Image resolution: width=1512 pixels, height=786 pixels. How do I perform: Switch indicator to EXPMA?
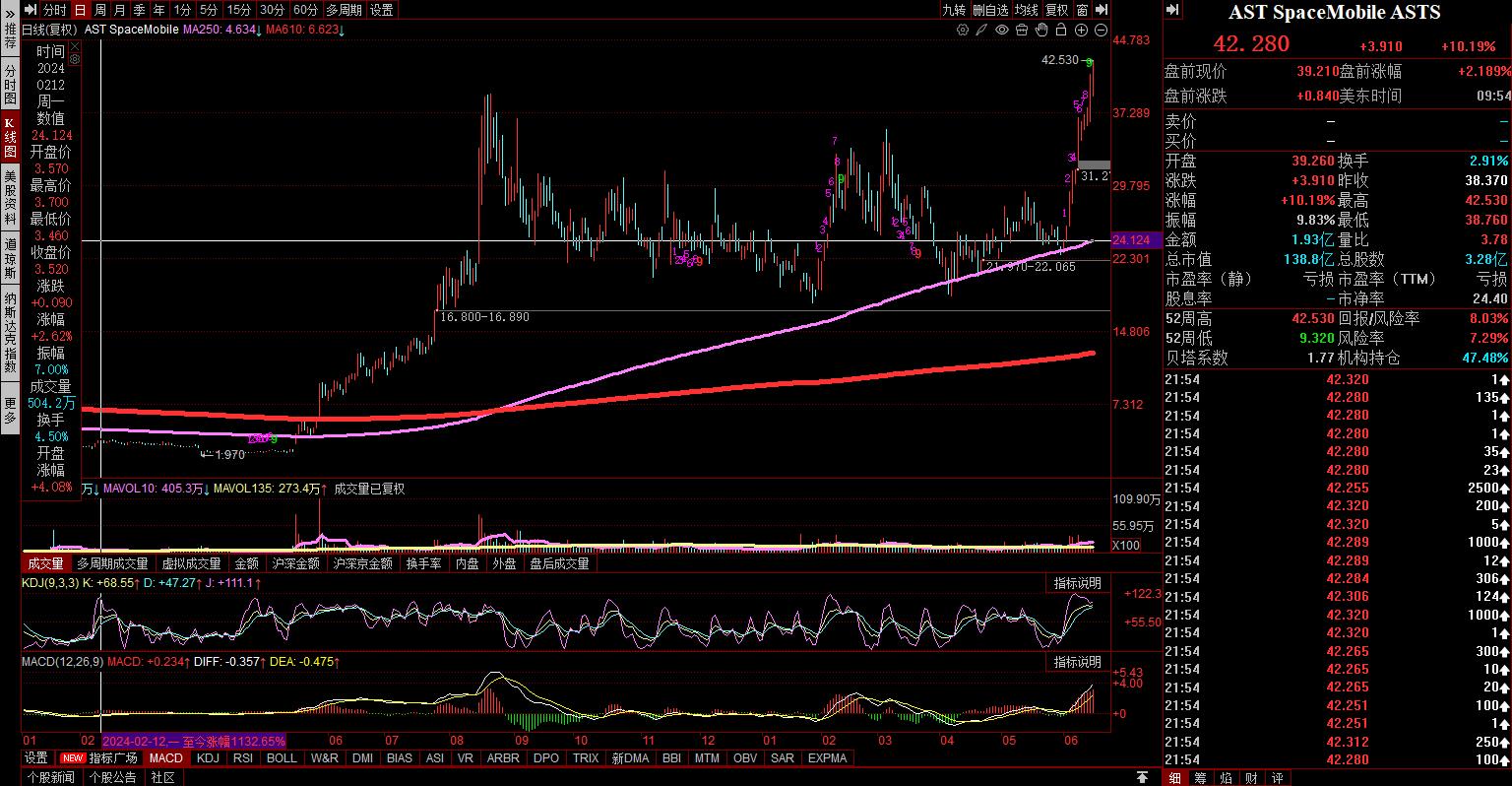(827, 758)
